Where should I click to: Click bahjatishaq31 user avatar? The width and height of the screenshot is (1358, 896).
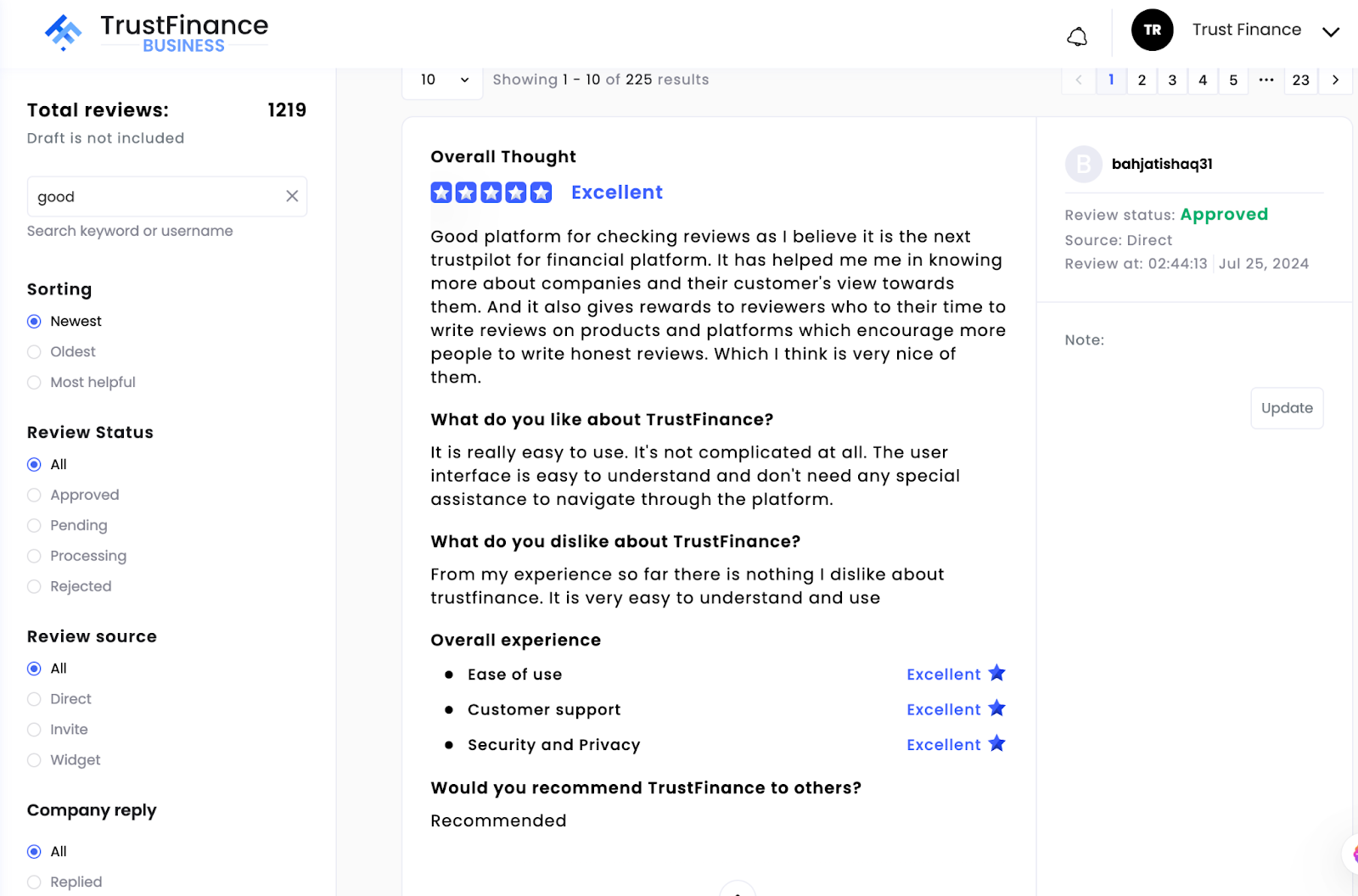pos(1084,164)
